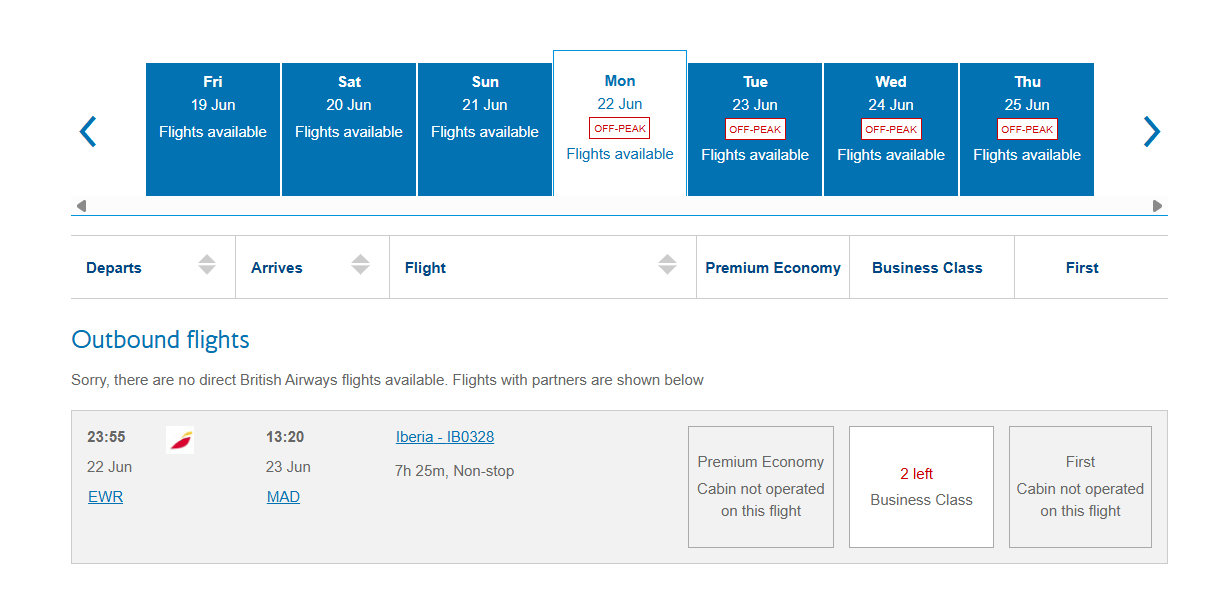Open MAD arrival airport link
The width and height of the screenshot is (1211, 590).
[283, 497]
